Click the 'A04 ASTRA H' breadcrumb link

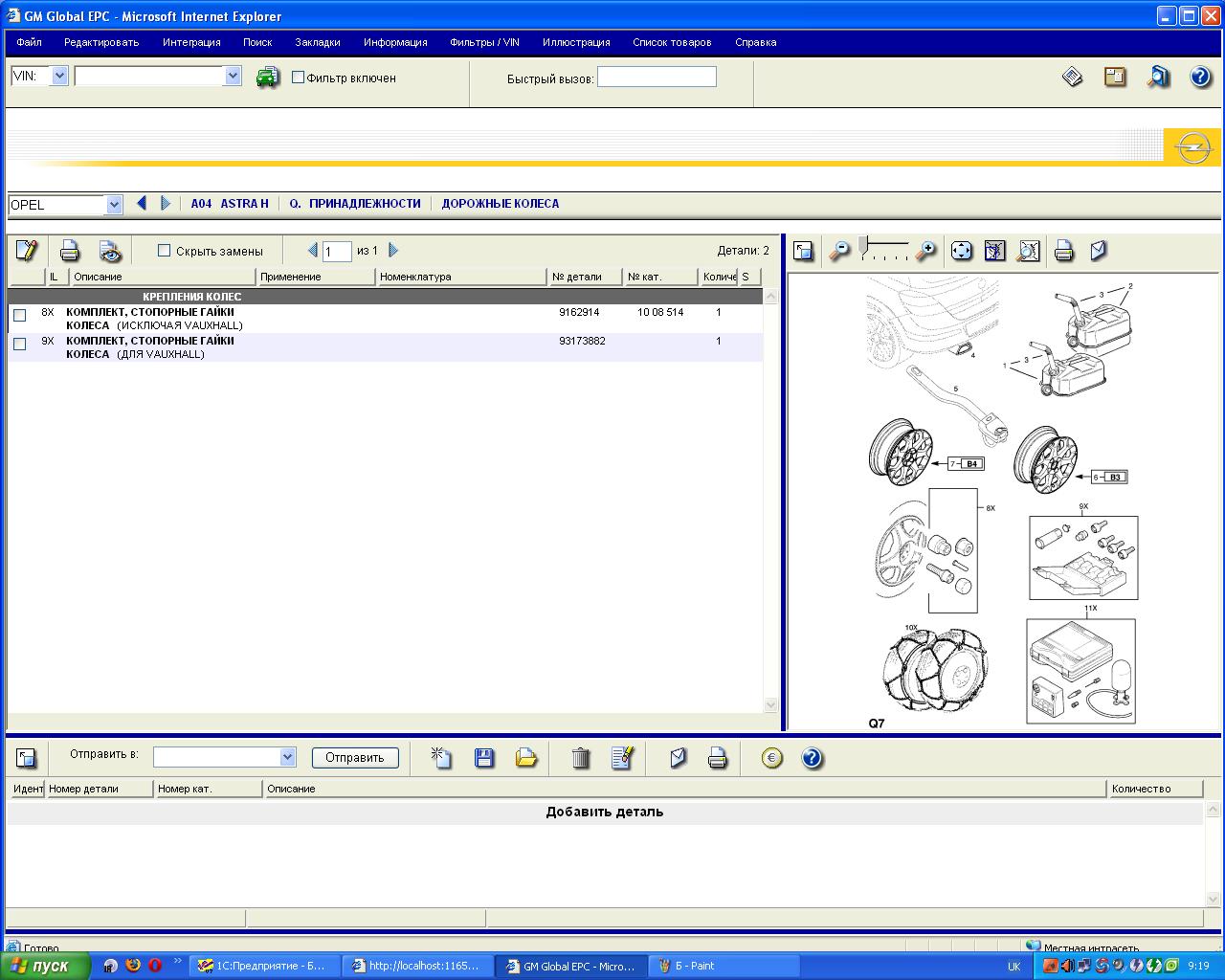click(230, 204)
